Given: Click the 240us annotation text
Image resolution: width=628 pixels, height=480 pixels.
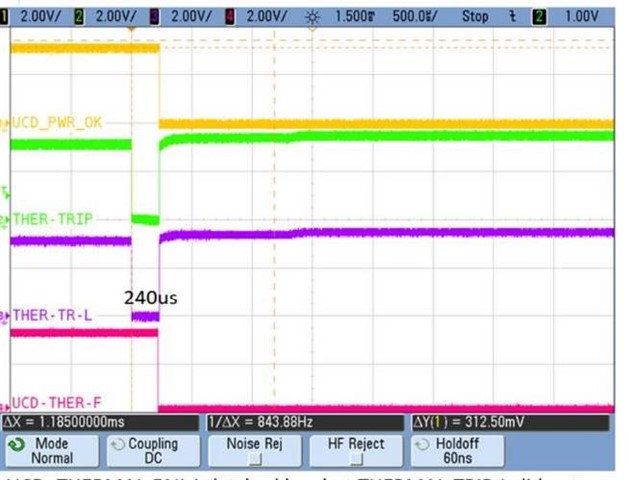Looking at the screenshot, I should 151,298.
